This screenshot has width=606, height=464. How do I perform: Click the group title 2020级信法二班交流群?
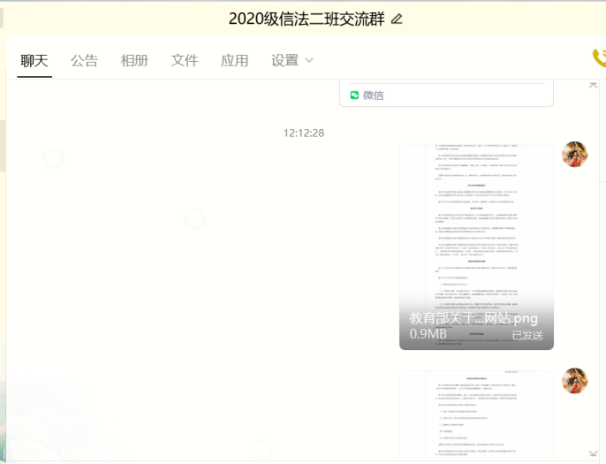point(306,19)
